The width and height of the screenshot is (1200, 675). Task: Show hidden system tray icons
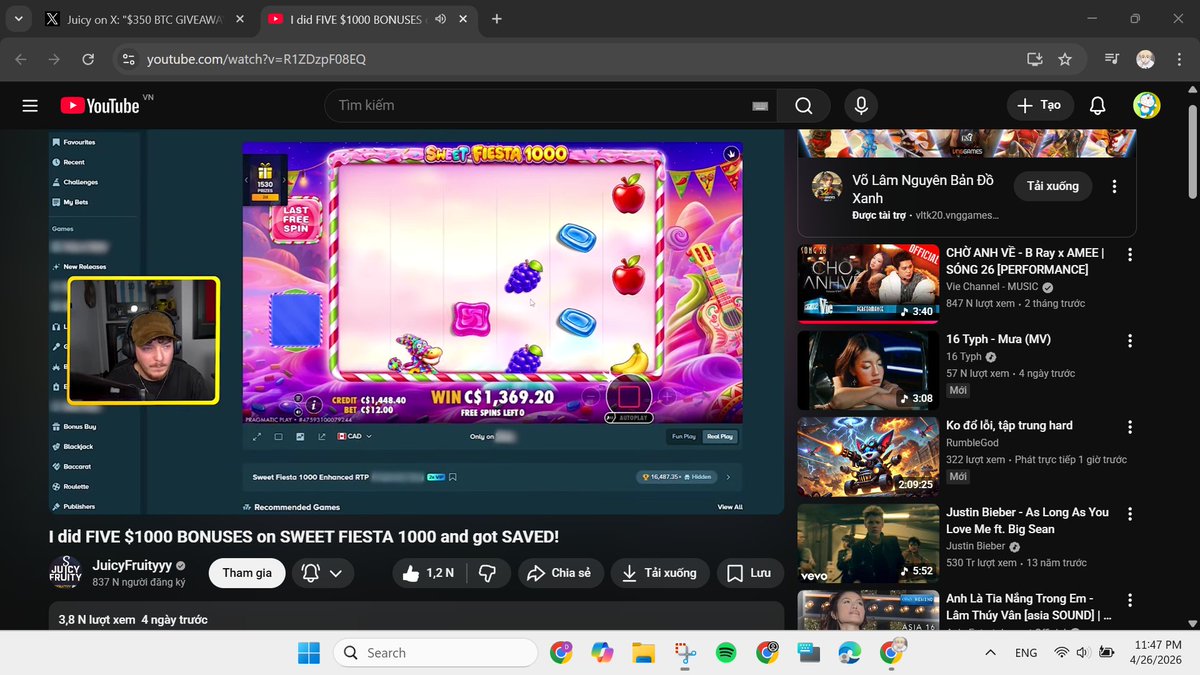coord(990,653)
